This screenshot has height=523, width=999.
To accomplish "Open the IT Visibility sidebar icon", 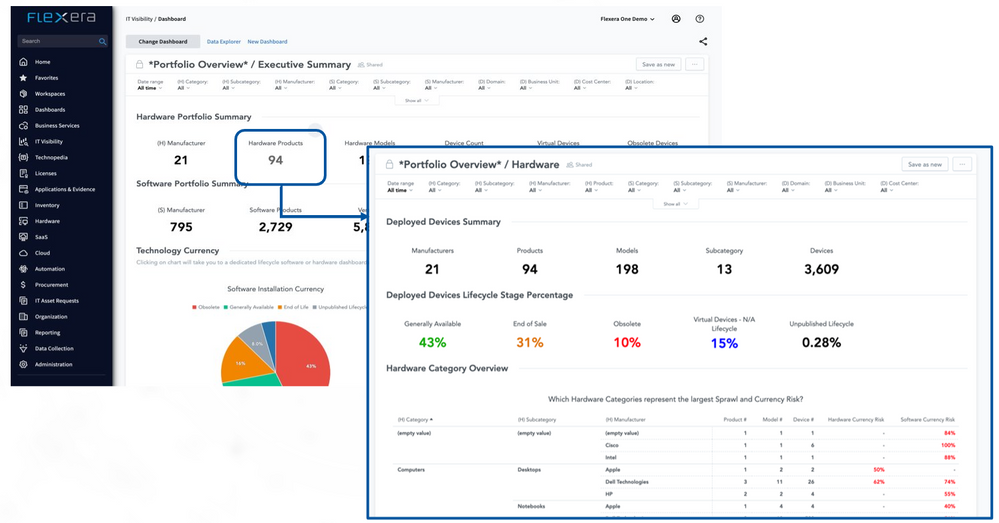I will tap(23, 142).
